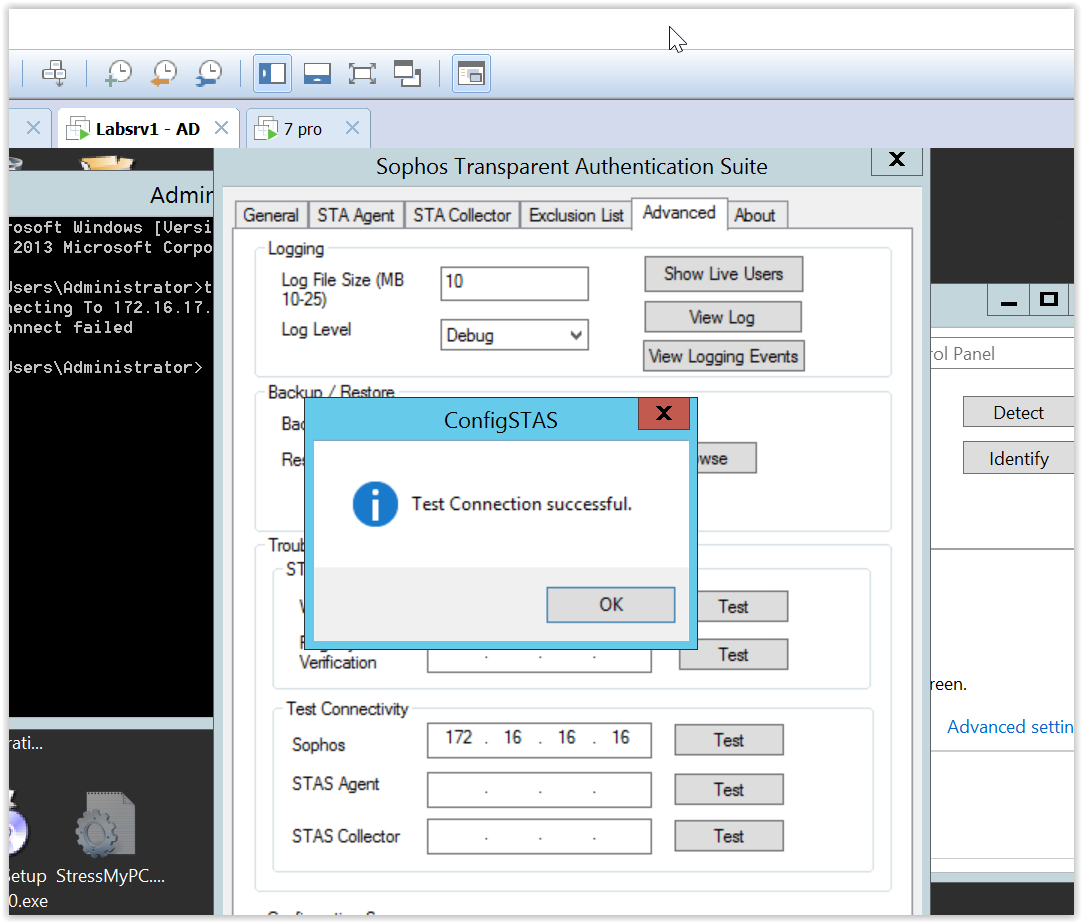Open the STA Collector tab

click(x=462, y=215)
